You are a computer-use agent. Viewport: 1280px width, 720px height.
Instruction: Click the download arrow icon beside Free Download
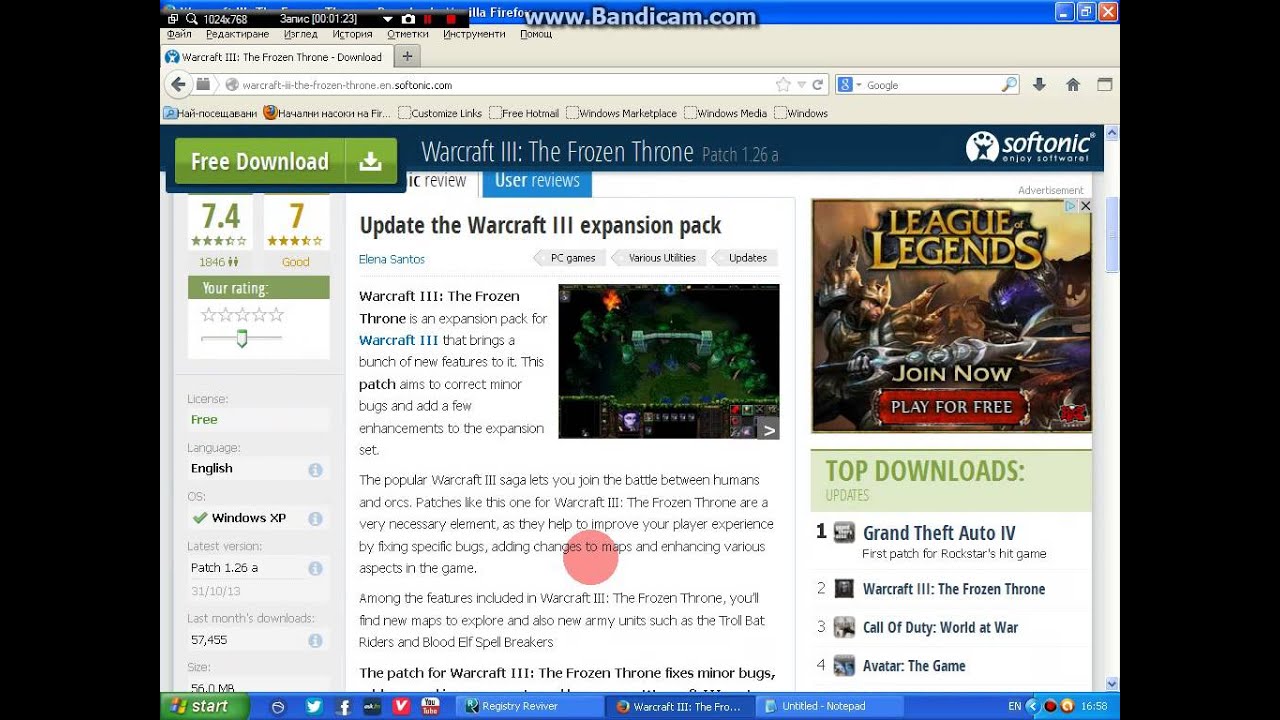pos(371,161)
